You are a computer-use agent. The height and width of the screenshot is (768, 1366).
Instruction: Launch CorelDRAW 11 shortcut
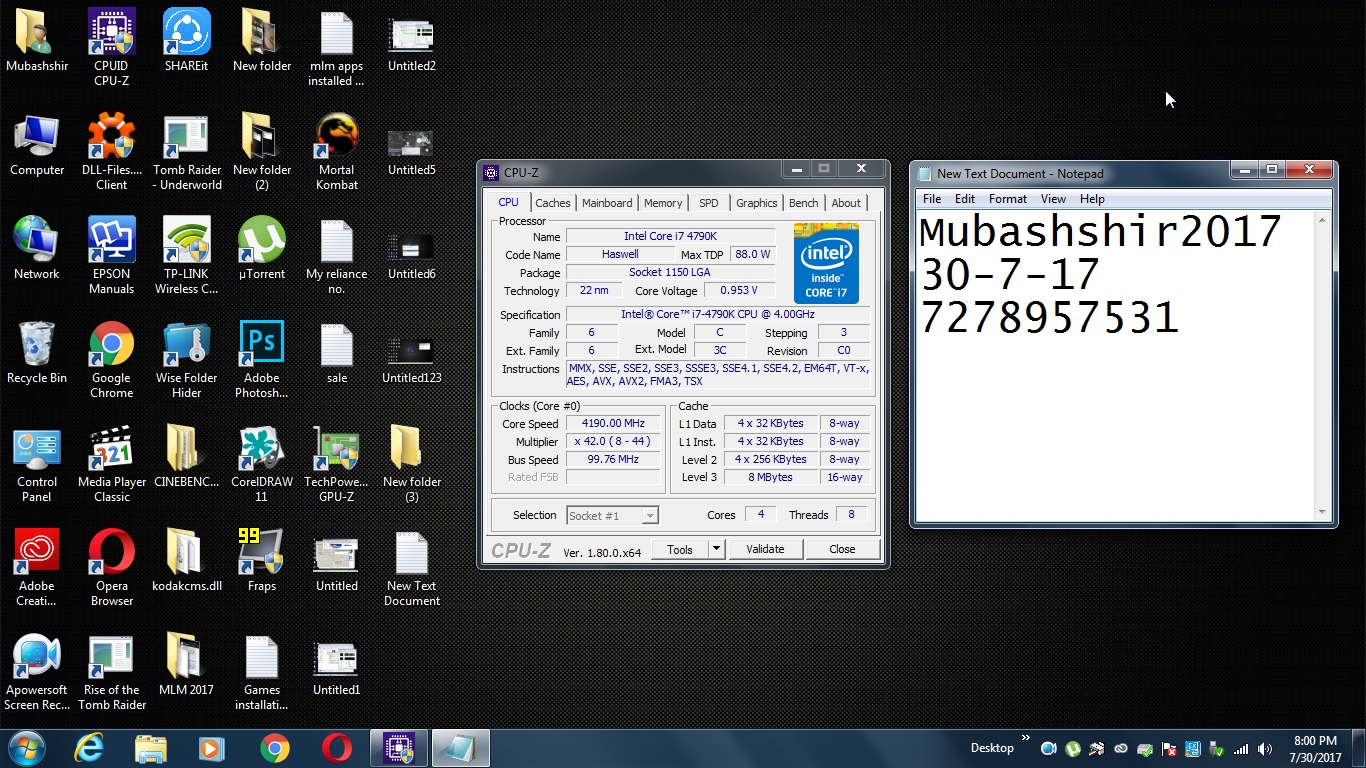(x=262, y=463)
